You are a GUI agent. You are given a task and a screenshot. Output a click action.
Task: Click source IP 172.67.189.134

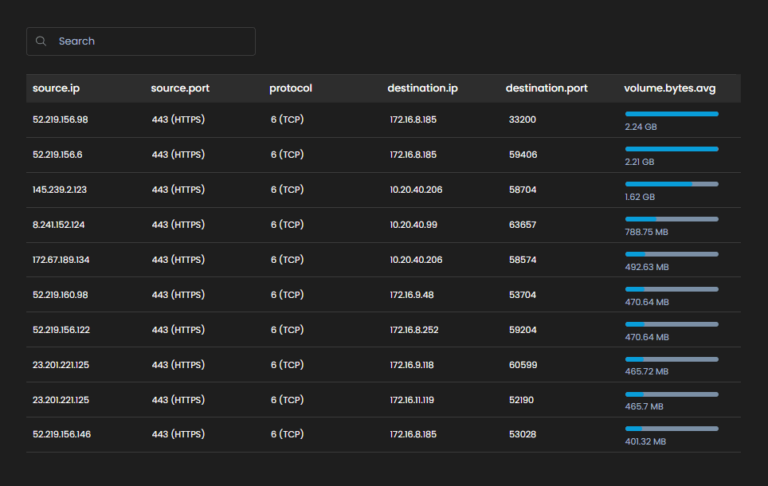pos(59,260)
